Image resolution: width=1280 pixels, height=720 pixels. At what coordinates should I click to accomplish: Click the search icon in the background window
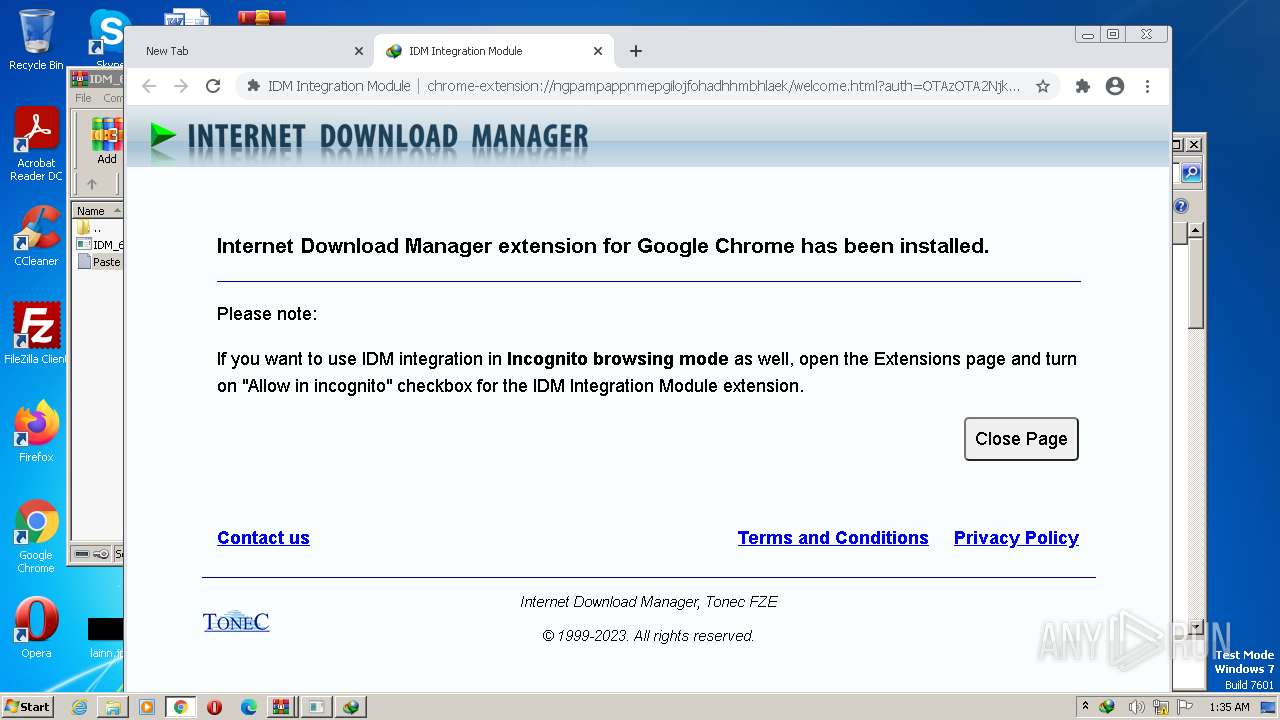pos(1190,174)
